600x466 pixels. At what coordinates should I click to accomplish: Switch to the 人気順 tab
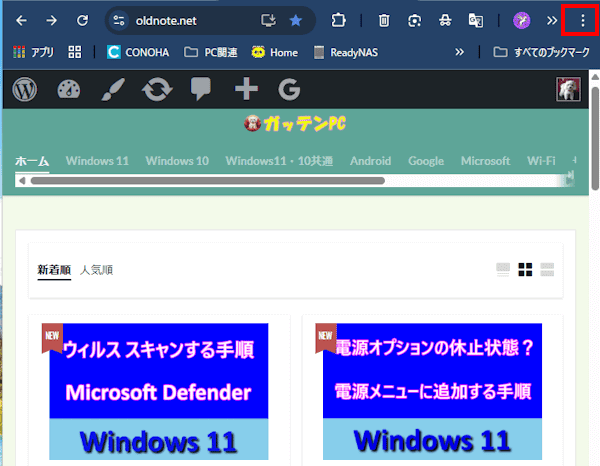96,270
